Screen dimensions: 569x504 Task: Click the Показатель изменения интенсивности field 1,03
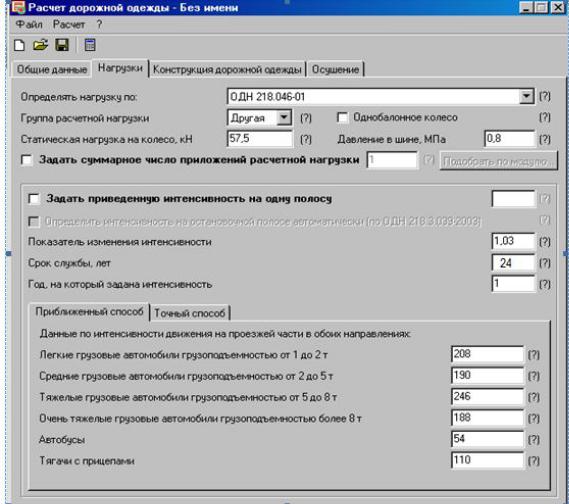click(513, 241)
